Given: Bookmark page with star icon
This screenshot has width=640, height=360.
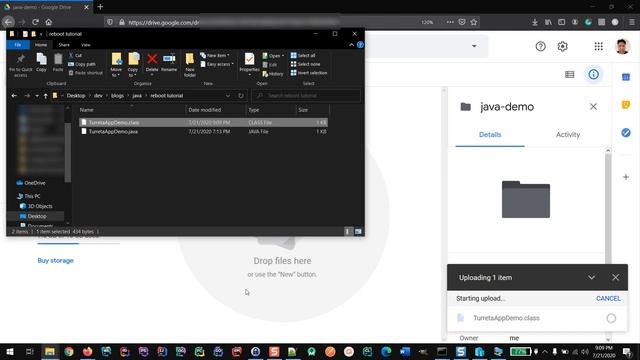Looking at the screenshot, I should [x=473, y=22].
